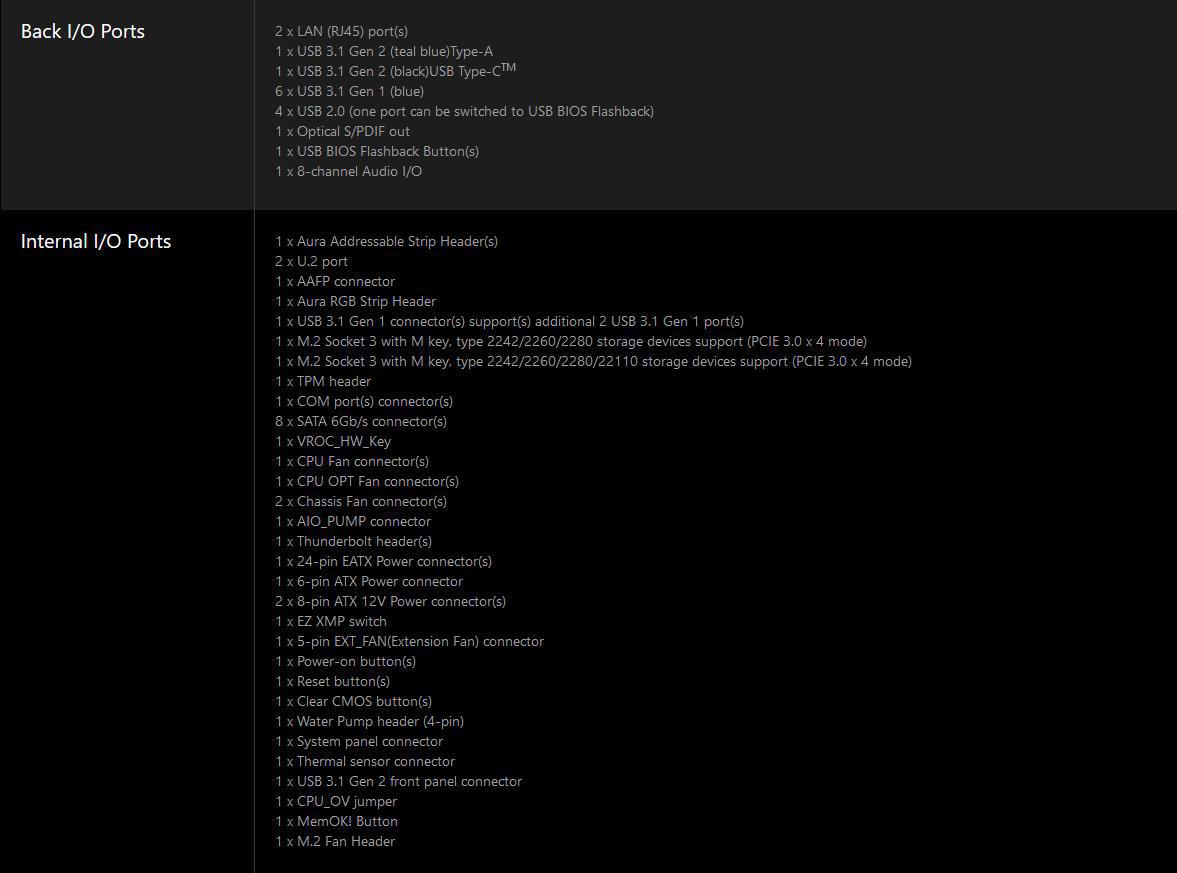The width and height of the screenshot is (1177, 873).
Task: Click the 8 x SATA 6Gb/s connector line
Action: click(x=360, y=422)
